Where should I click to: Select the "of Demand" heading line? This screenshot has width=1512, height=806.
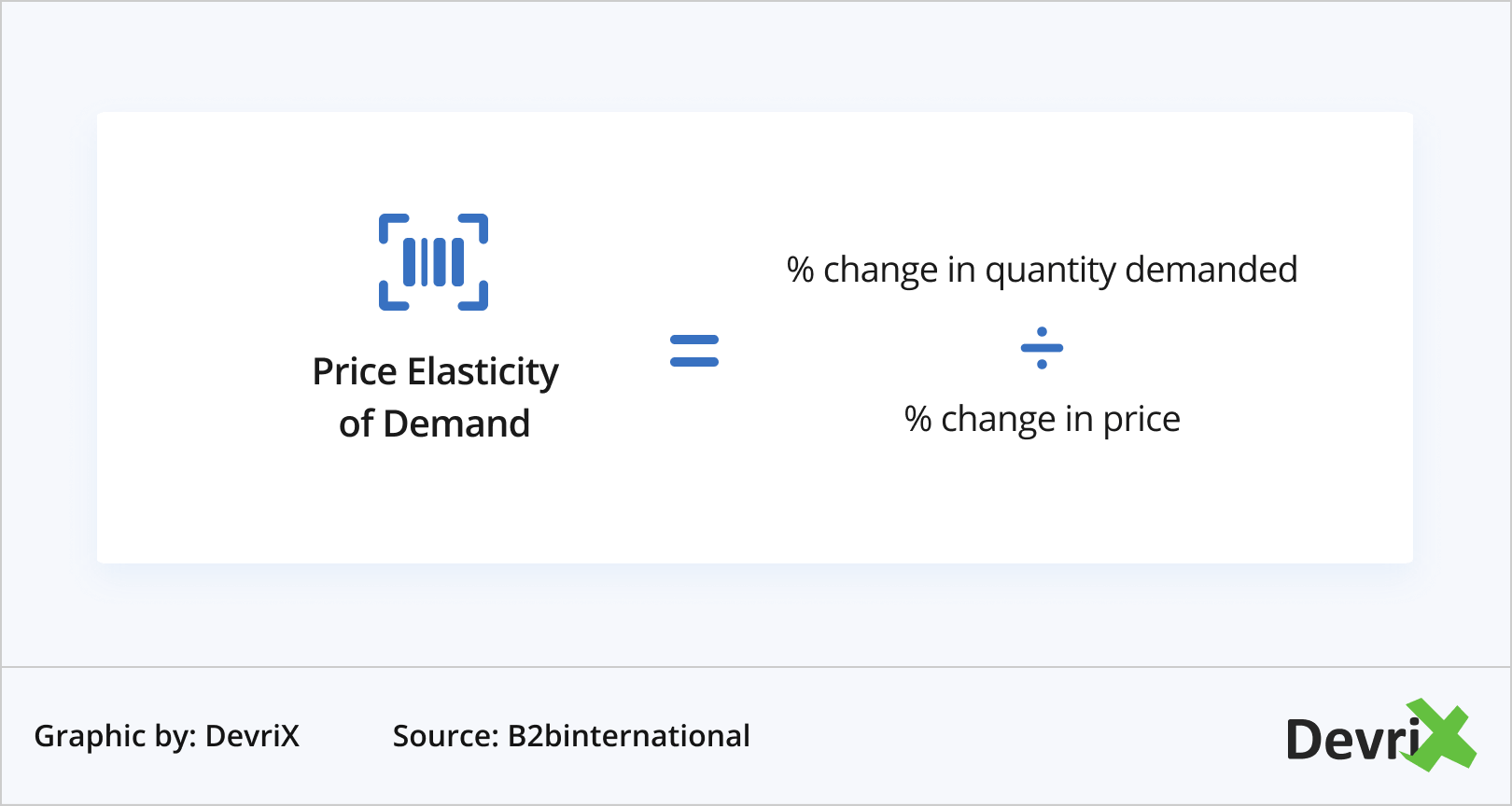click(435, 424)
